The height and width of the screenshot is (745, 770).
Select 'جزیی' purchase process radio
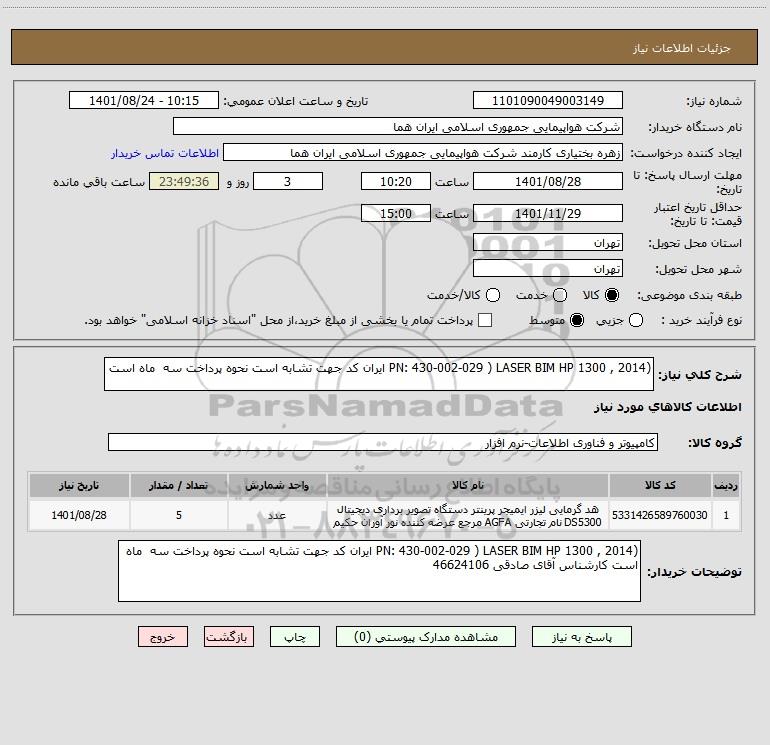[x=638, y=320]
